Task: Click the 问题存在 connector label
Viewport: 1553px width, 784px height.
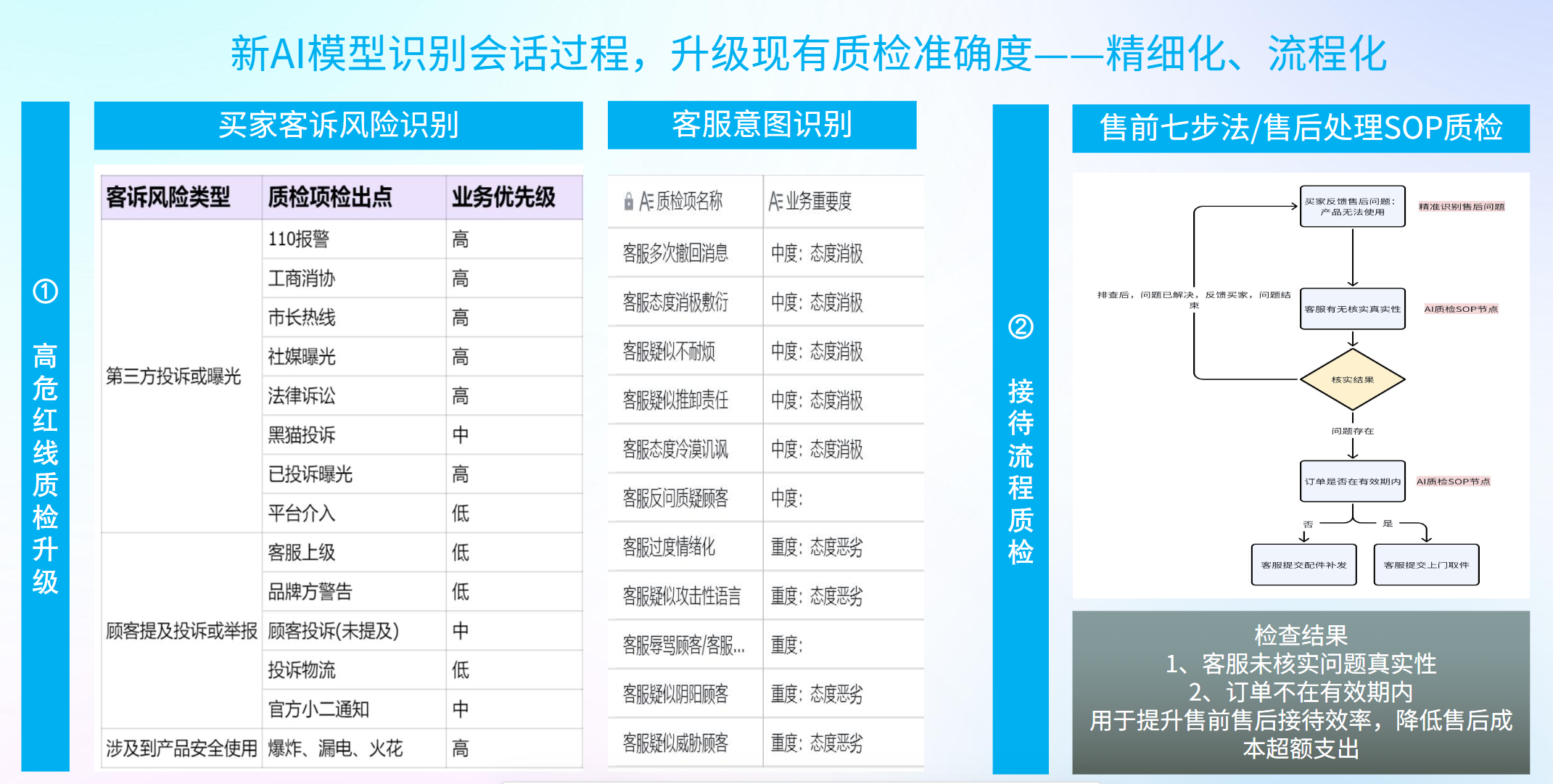Action: point(1352,431)
